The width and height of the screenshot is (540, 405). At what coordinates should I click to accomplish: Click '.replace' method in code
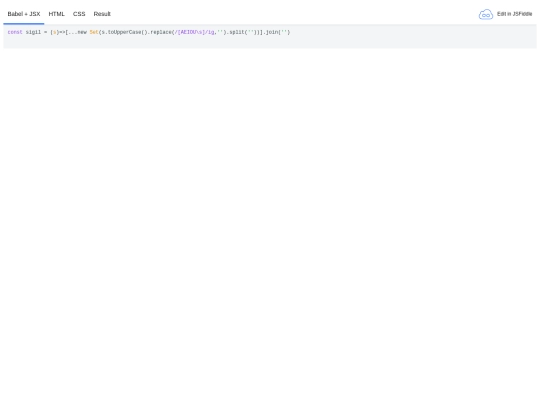pyautogui.click(x=159, y=32)
